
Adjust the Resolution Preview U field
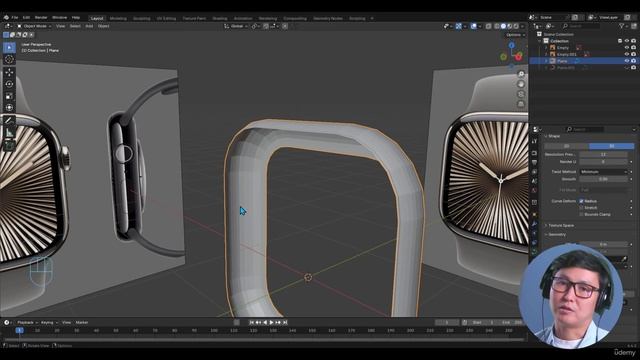[x=603, y=154]
